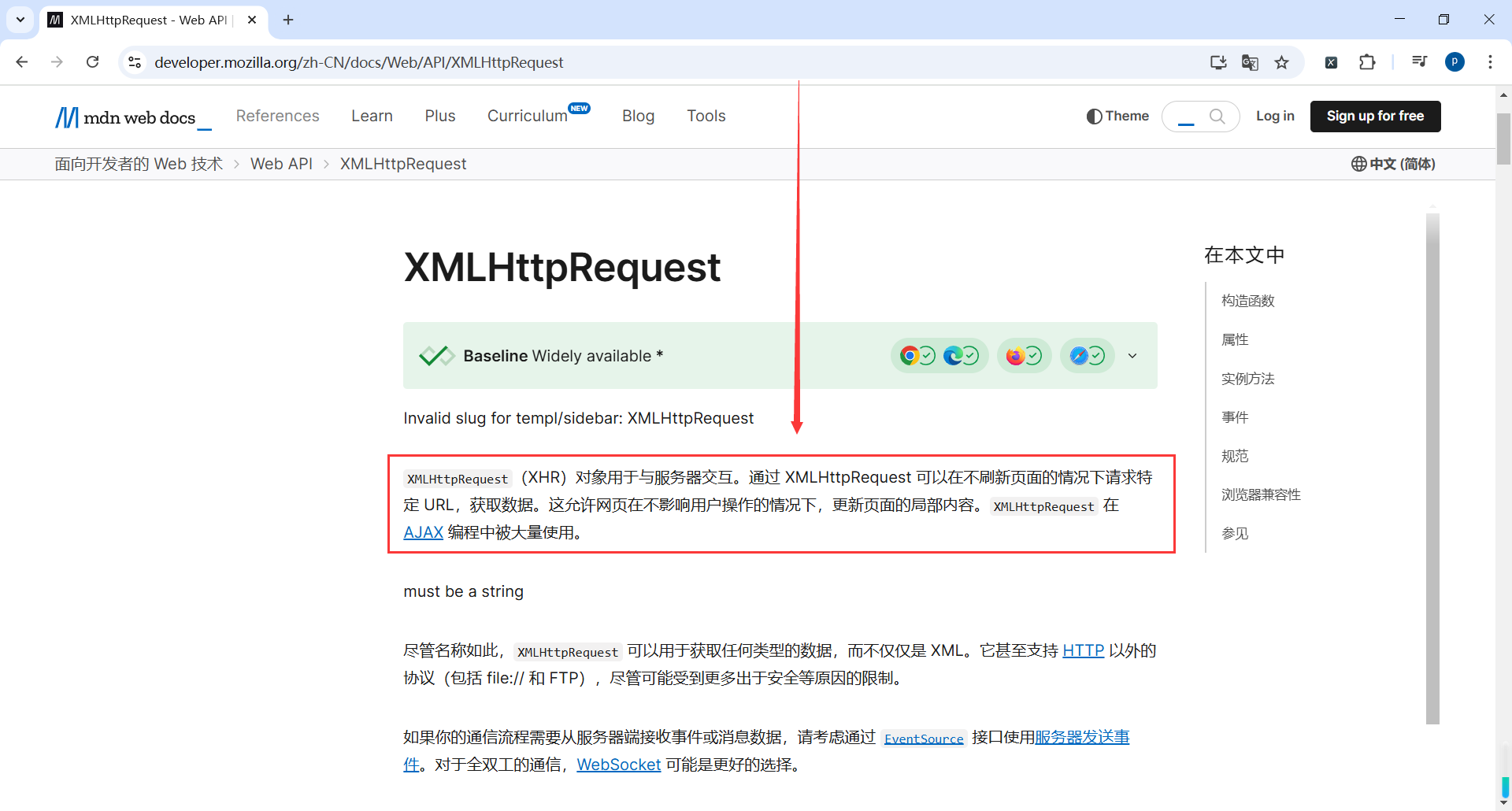Jump to 浏览器兼容性 section

pos(1261,495)
